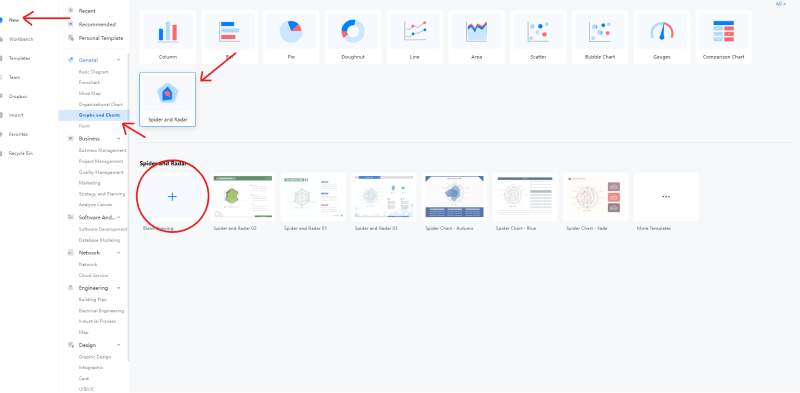Create a blank drawing with plus
The image size is (800, 393).
[172, 196]
